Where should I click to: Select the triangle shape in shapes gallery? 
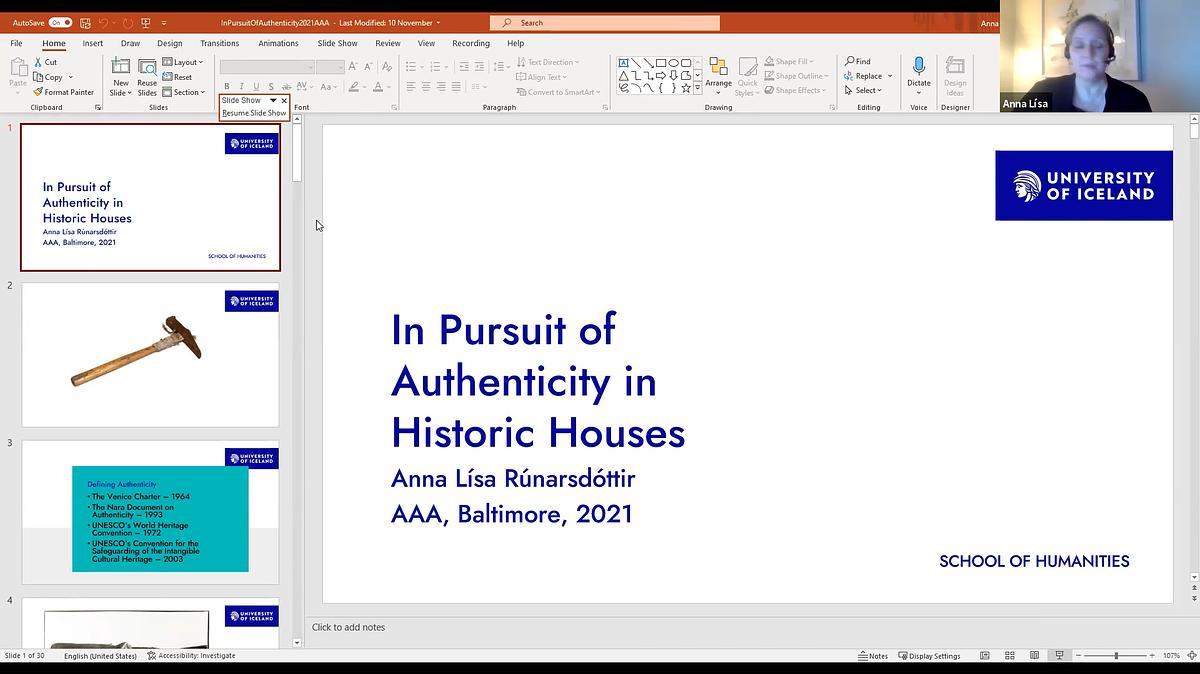(623, 75)
